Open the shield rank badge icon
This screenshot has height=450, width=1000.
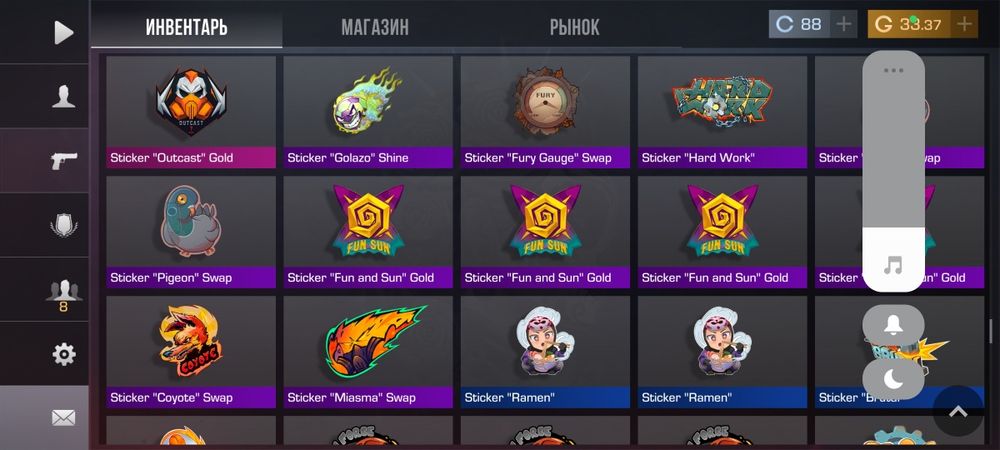point(63,225)
